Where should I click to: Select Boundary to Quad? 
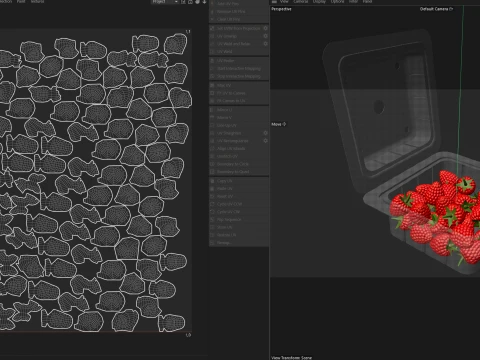(239, 172)
